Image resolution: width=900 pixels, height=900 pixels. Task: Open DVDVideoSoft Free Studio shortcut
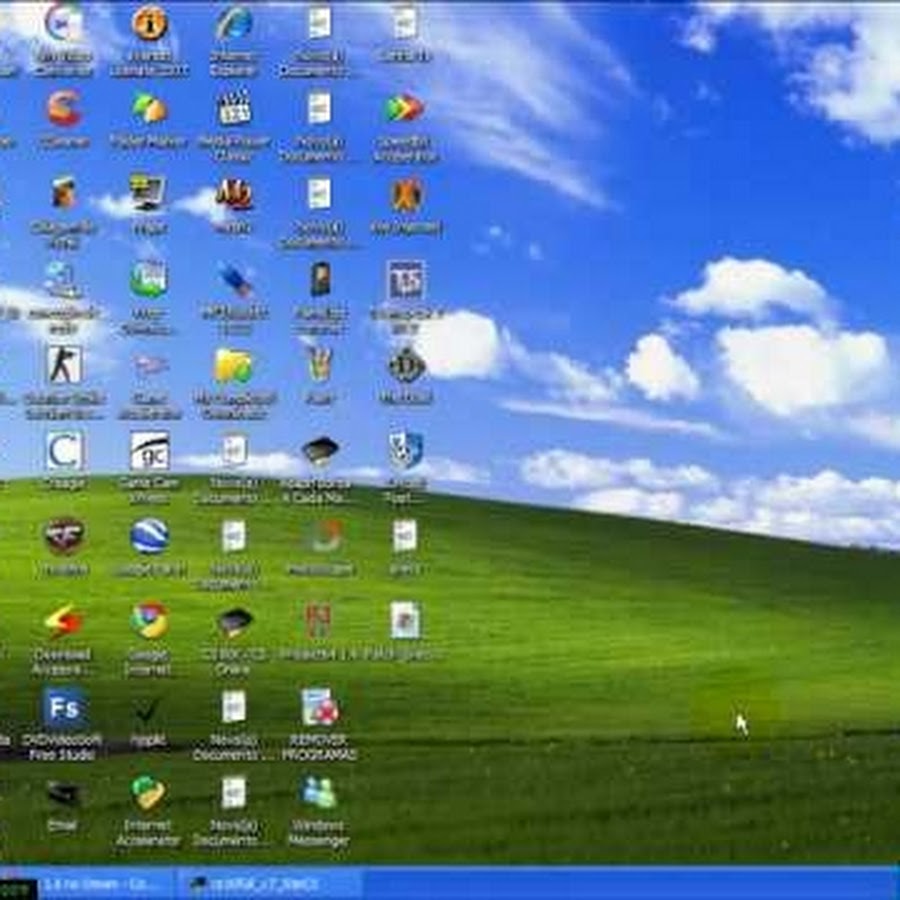tap(64, 708)
